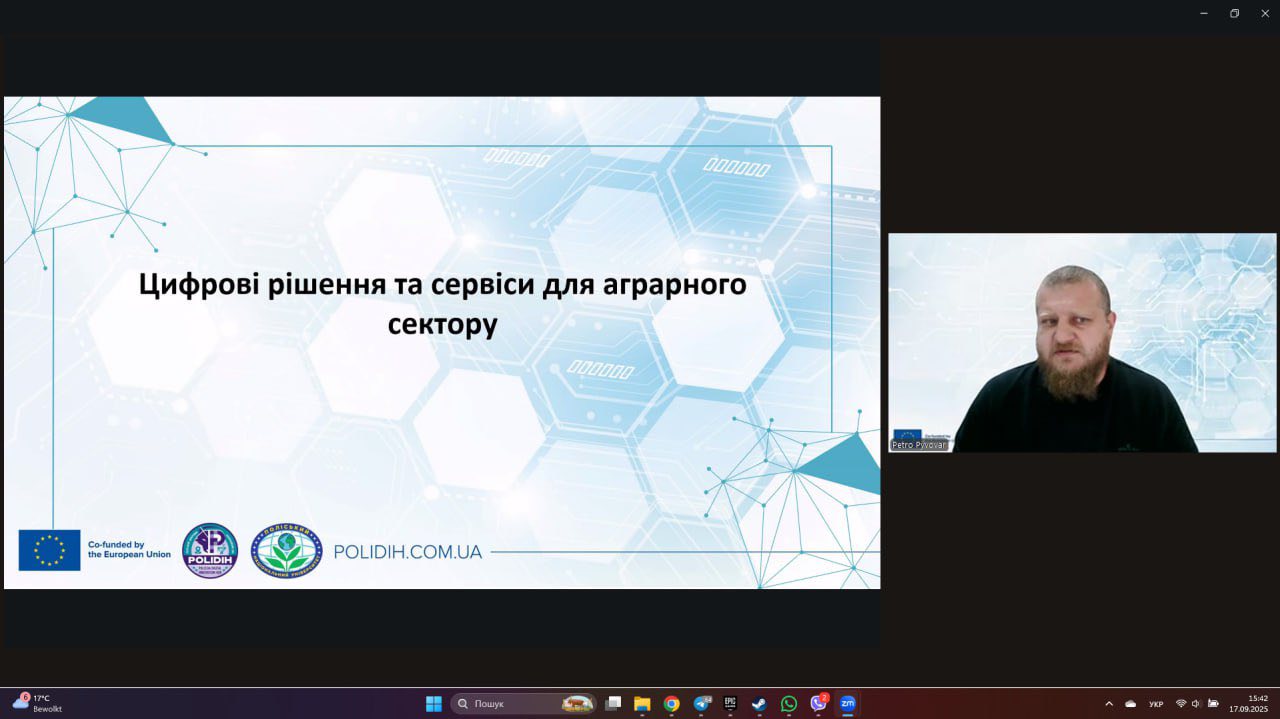1280x719 pixels.
Task: Click the volume speaker tray icon
Action: [x=1196, y=704]
